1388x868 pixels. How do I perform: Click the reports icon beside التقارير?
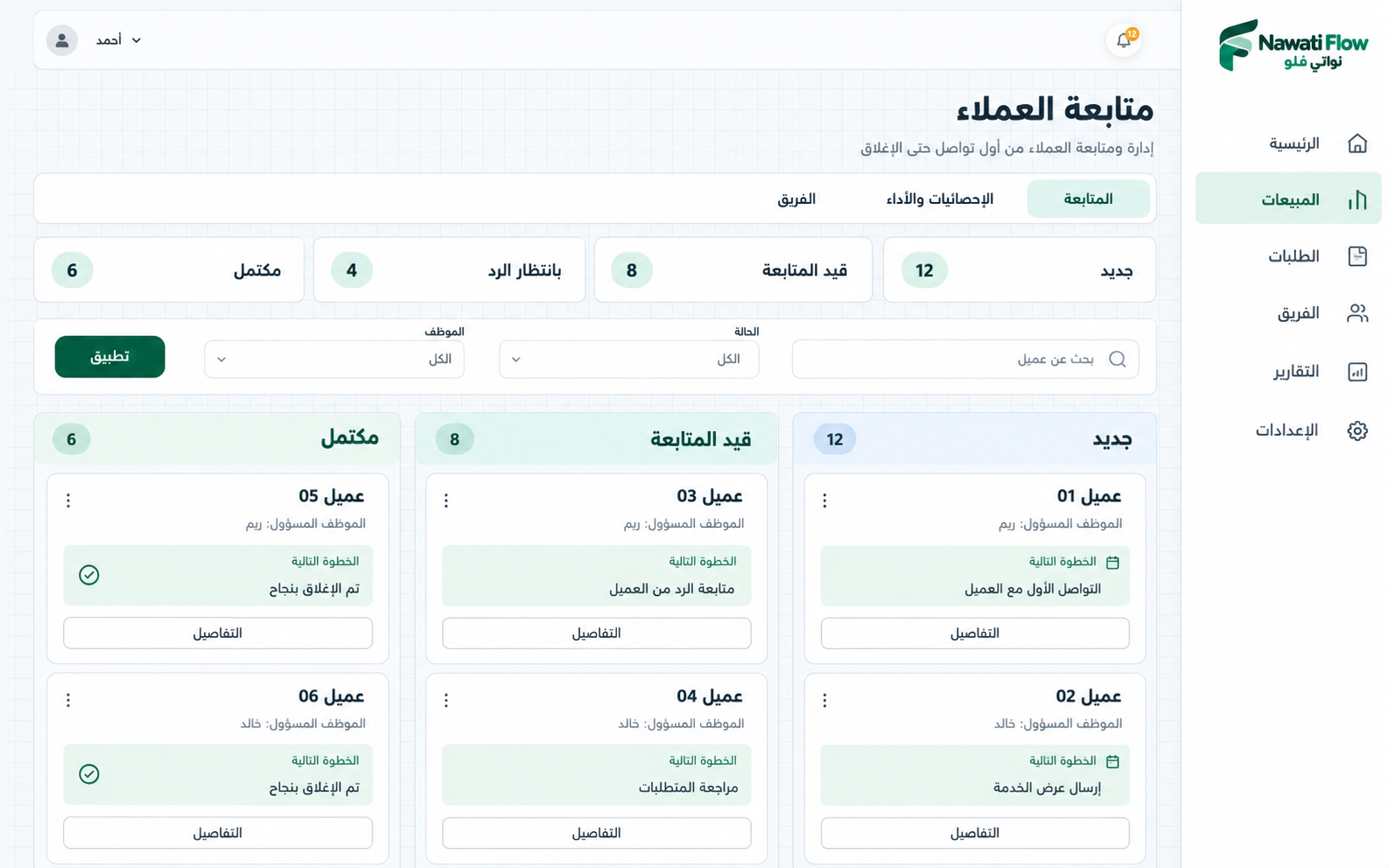click(x=1357, y=372)
